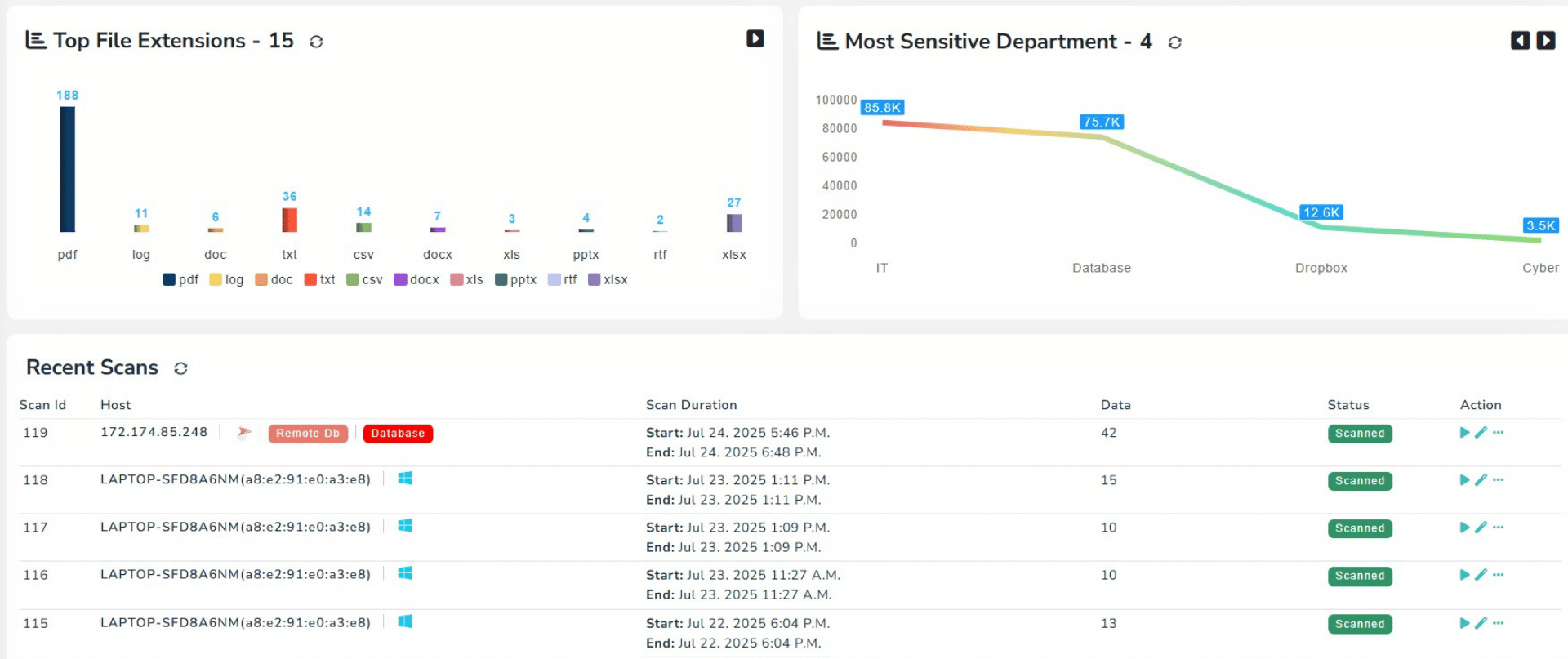
Task: Toggle xlsx series in chart legend
Action: pyautogui.click(x=608, y=280)
